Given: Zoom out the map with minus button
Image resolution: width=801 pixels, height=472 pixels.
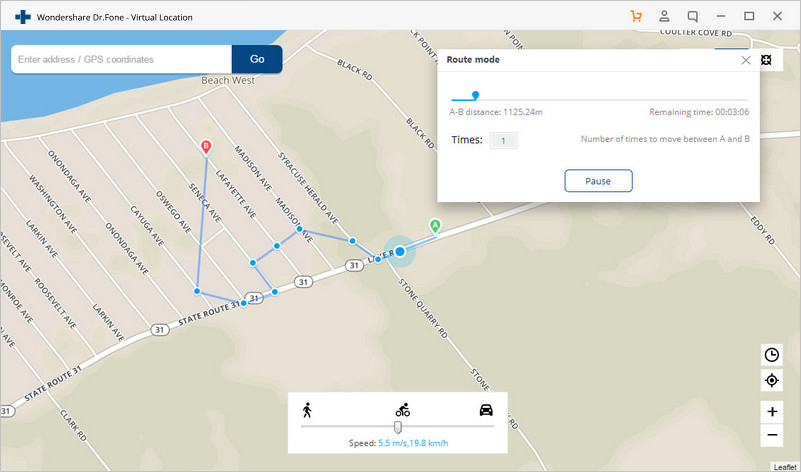Looking at the screenshot, I should click(772, 435).
